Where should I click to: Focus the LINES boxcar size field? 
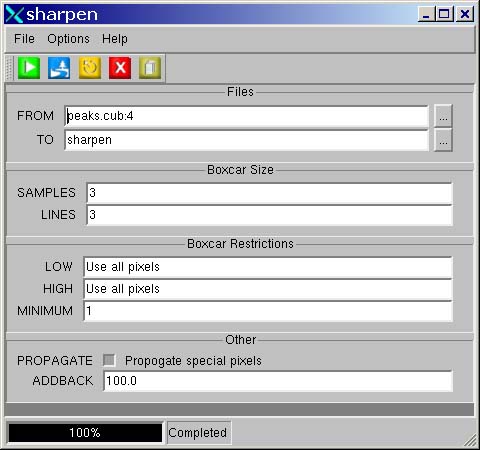coord(269,215)
